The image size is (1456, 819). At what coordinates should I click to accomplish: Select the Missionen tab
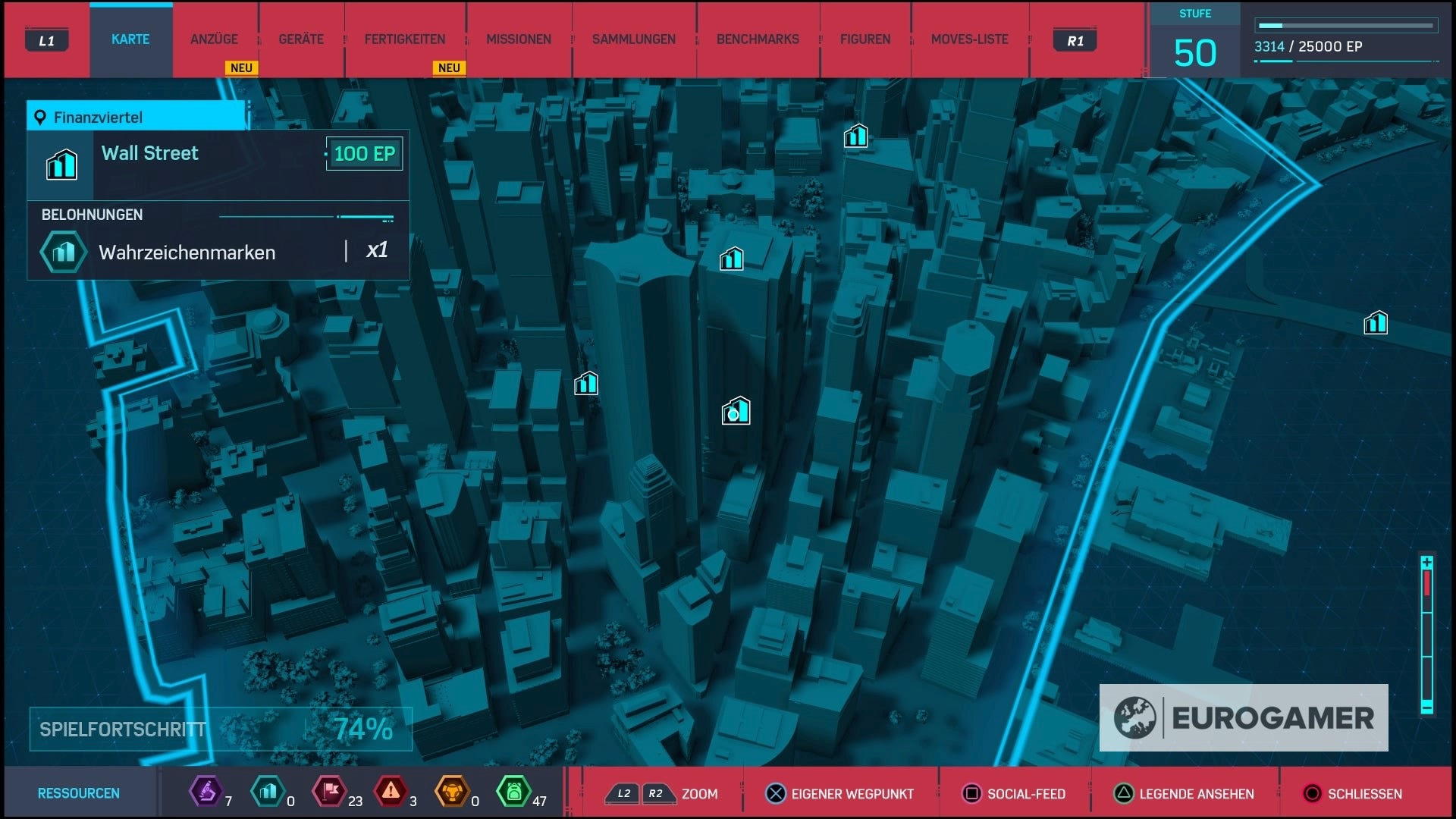pos(519,39)
